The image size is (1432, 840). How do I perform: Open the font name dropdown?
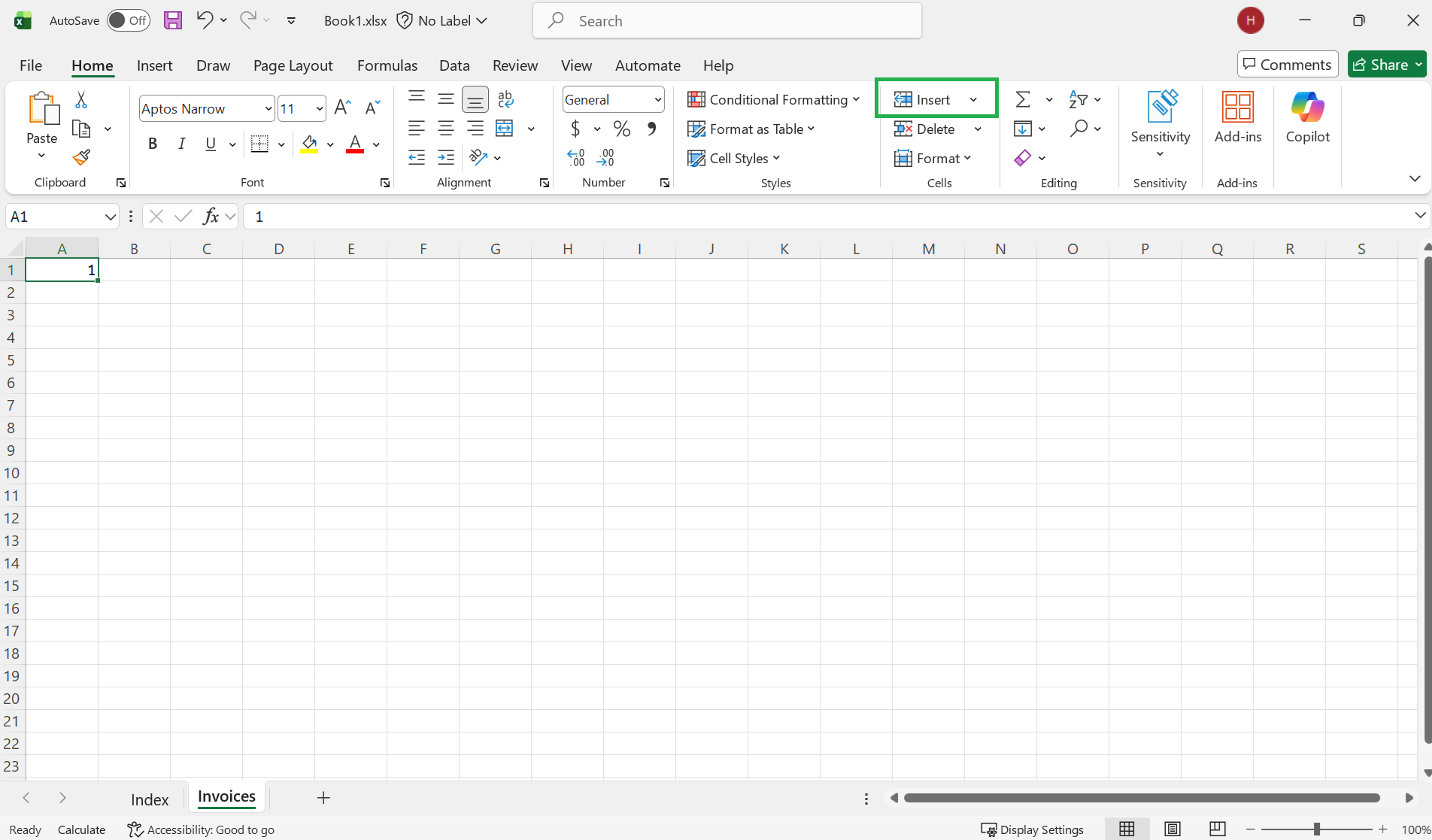click(x=268, y=108)
